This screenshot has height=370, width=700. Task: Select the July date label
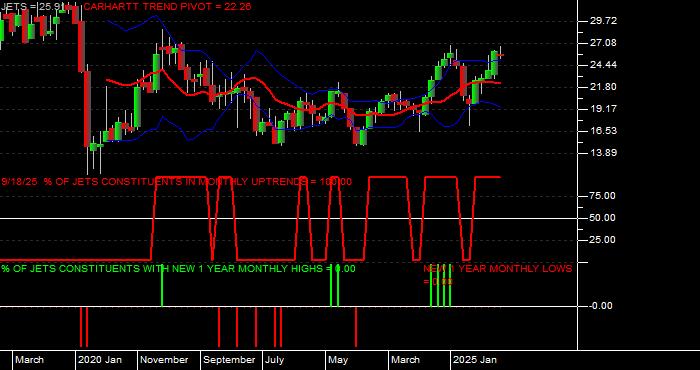pos(274,360)
